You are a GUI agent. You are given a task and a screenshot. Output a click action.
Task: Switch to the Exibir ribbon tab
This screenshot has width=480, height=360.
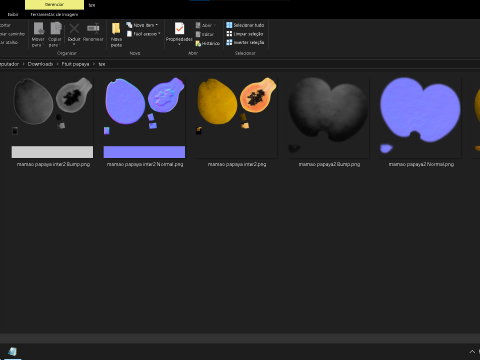coord(13,14)
